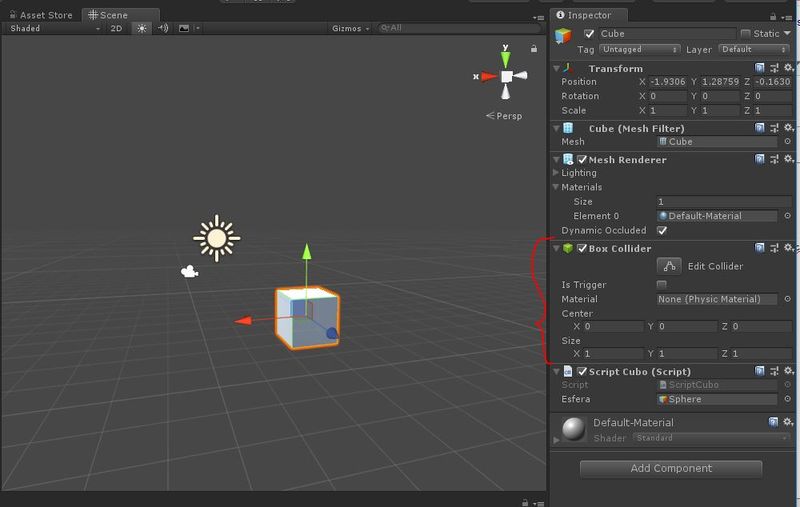Image resolution: width=800 pixels, height=507 pixels.
Task: Click the Materials Size field
Action: click(x=724, y=201)
